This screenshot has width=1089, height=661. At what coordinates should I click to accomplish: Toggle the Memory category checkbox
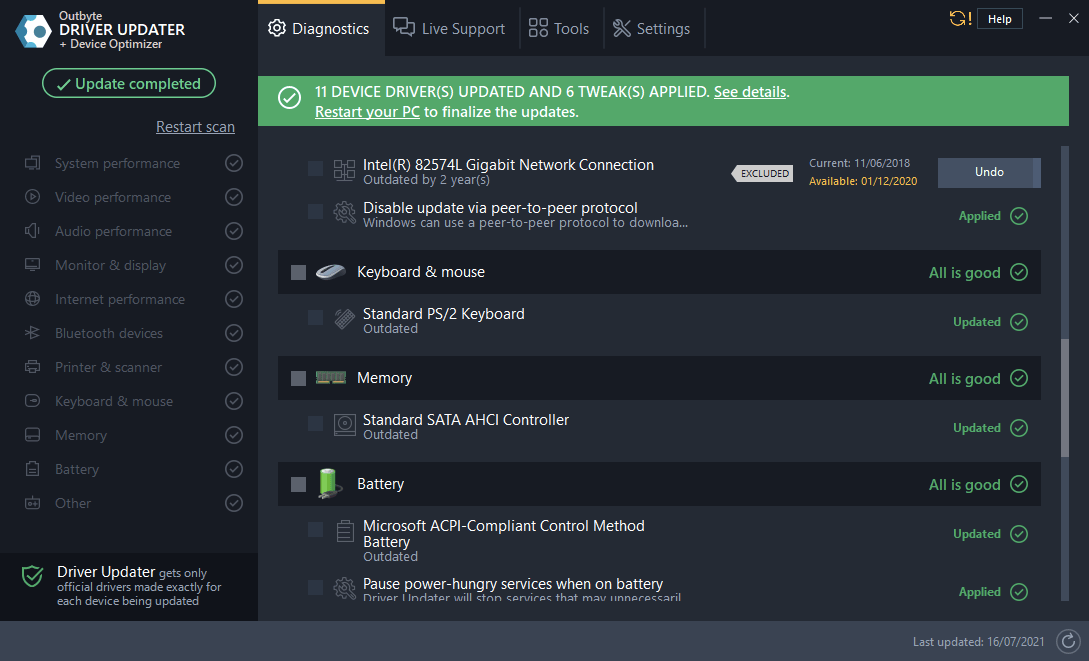[298, 378]
